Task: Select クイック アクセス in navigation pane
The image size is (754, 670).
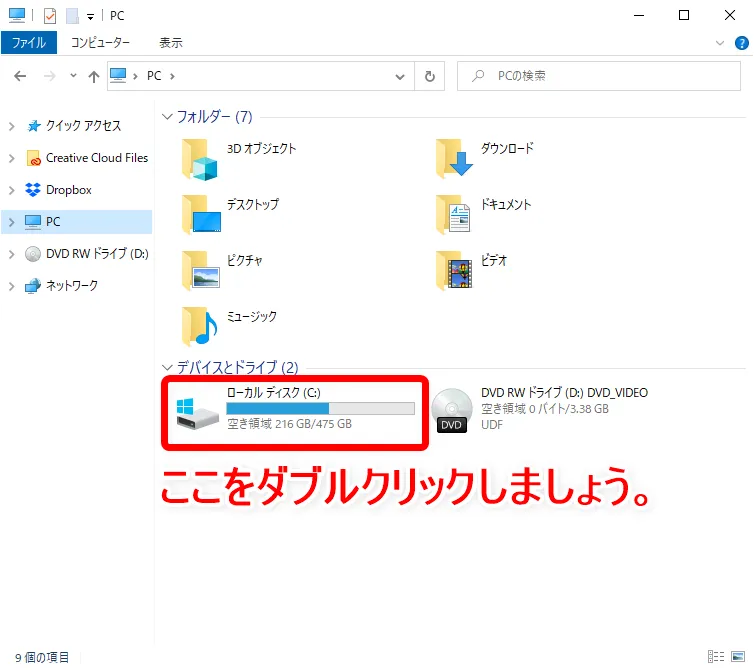Action: (83, 126)
